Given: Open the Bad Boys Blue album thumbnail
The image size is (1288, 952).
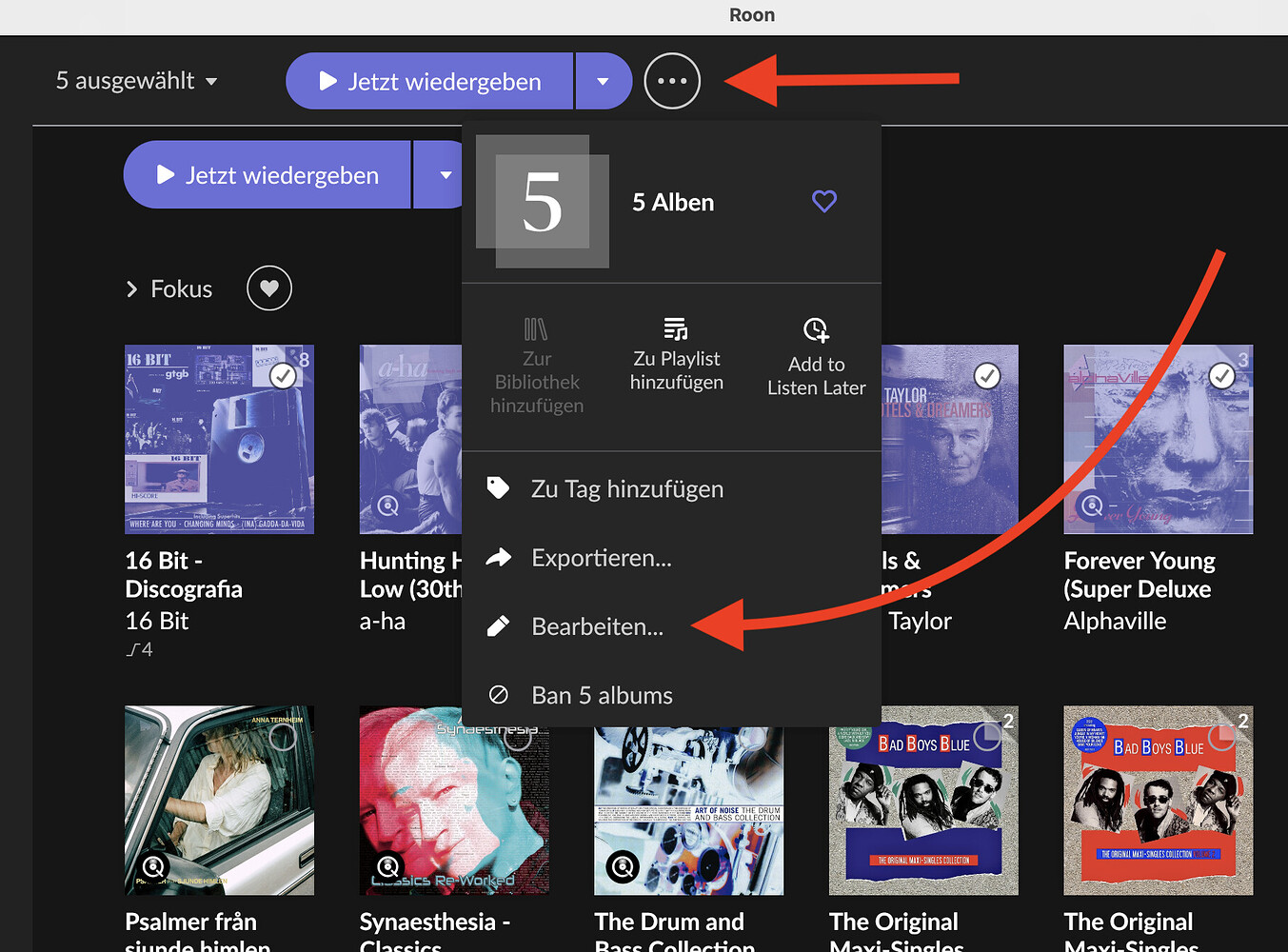Looking at the screenshot, I should tap(923, 800).
